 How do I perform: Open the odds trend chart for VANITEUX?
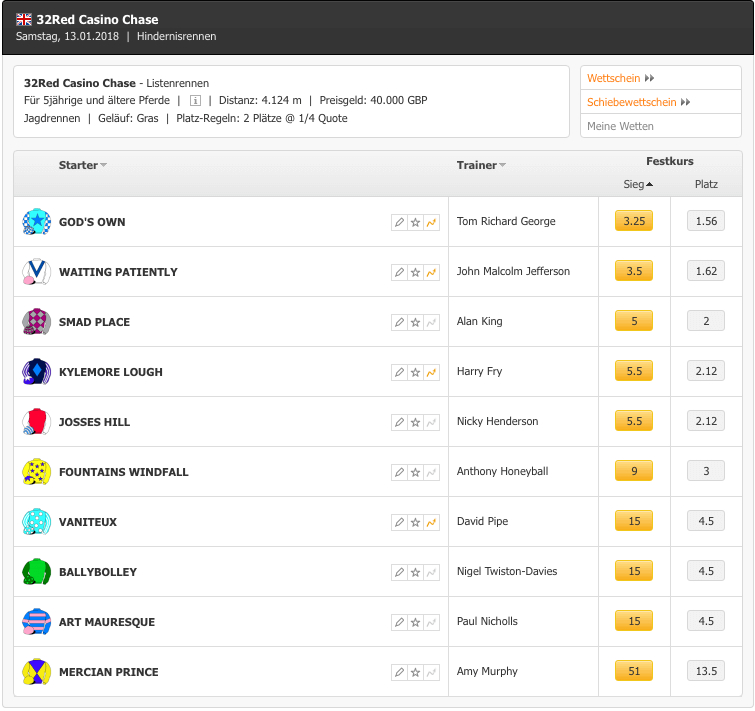[x=431, y=523]
